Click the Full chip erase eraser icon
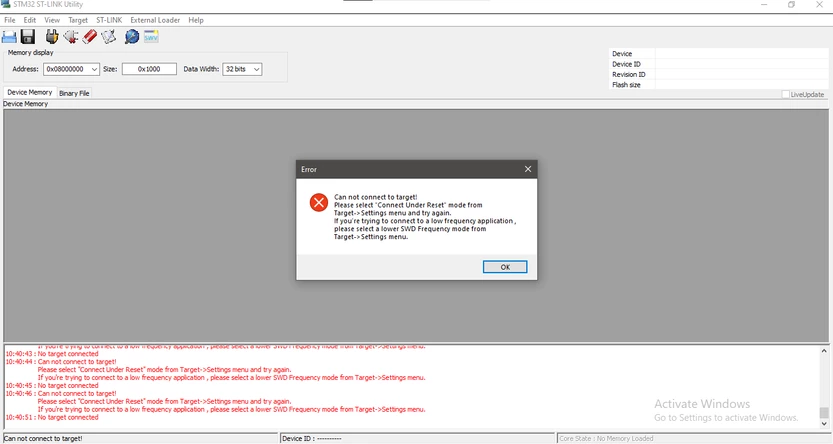 pos(90,37)
